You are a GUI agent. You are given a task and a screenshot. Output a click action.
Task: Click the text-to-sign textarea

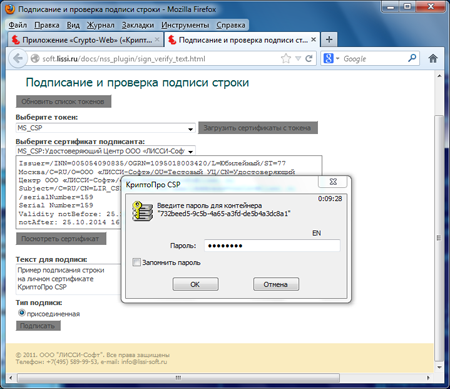(x=68, y=279)
